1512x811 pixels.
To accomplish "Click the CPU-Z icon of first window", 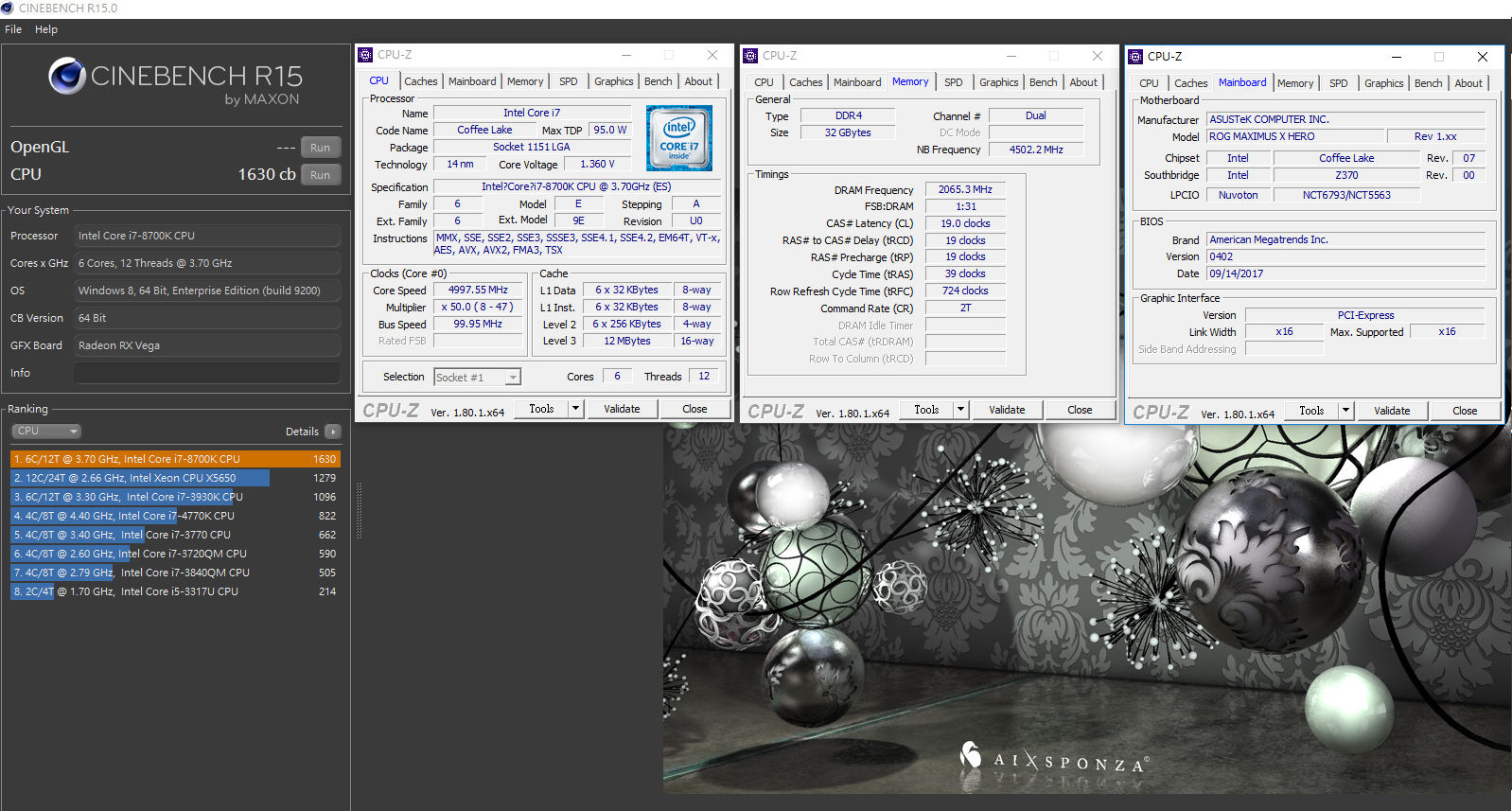I will point(365,55).
